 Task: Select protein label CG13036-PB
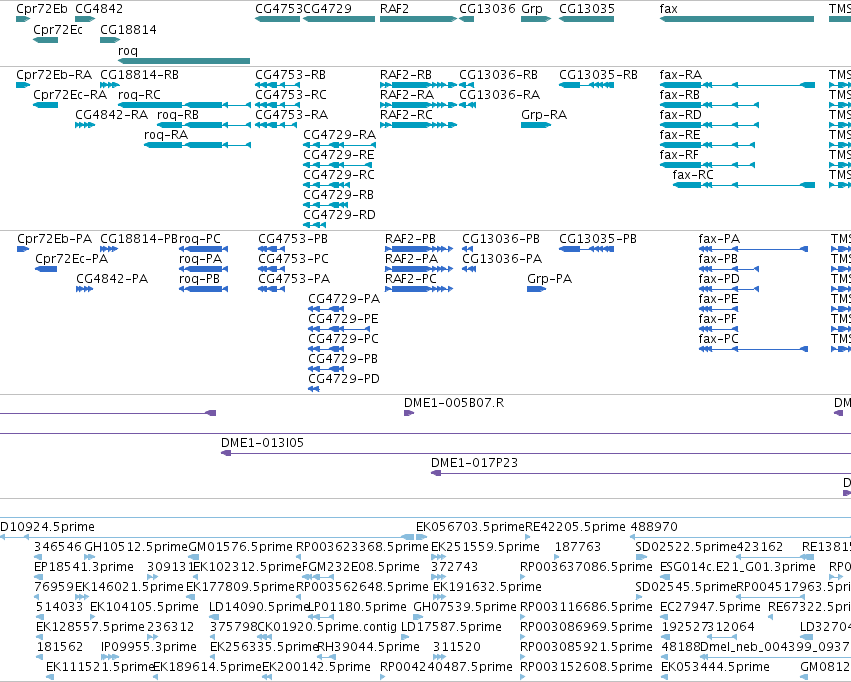(x=501, y=239)
